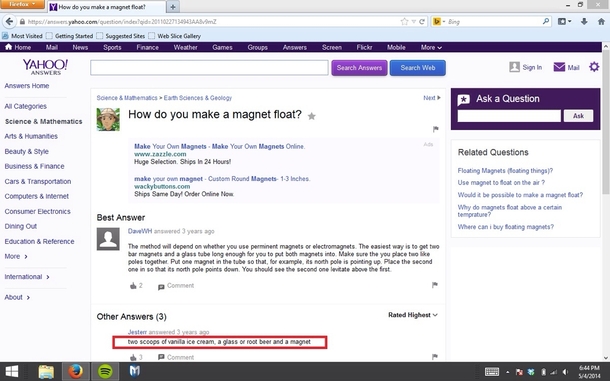
Task: Click the Firefox back arrow button
Action: pyautogui.click(x=9, y=21)
